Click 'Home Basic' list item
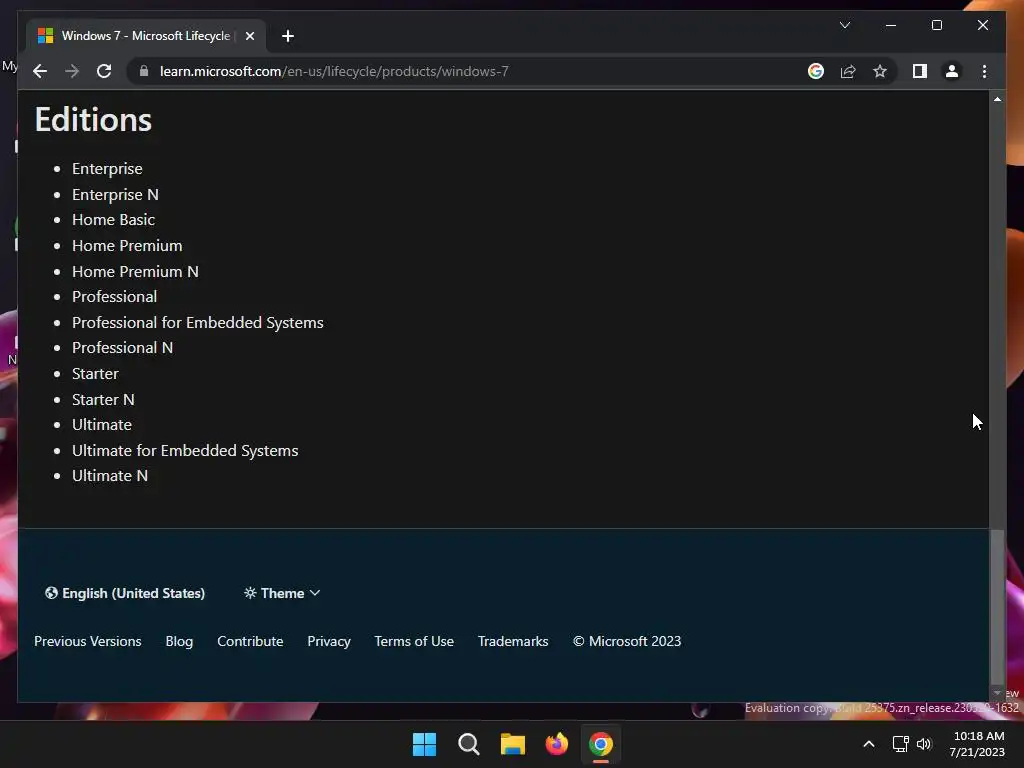The image size is (1024, 768). 113,219
